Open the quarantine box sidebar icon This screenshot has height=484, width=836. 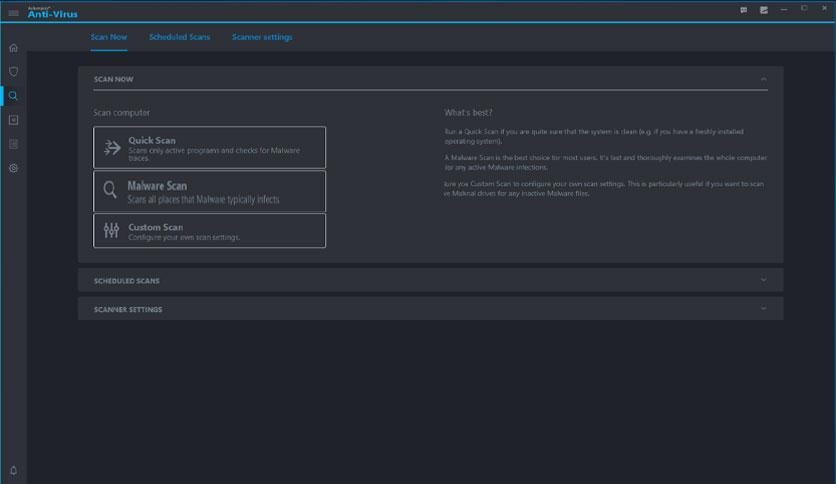[x=13, y=120]
